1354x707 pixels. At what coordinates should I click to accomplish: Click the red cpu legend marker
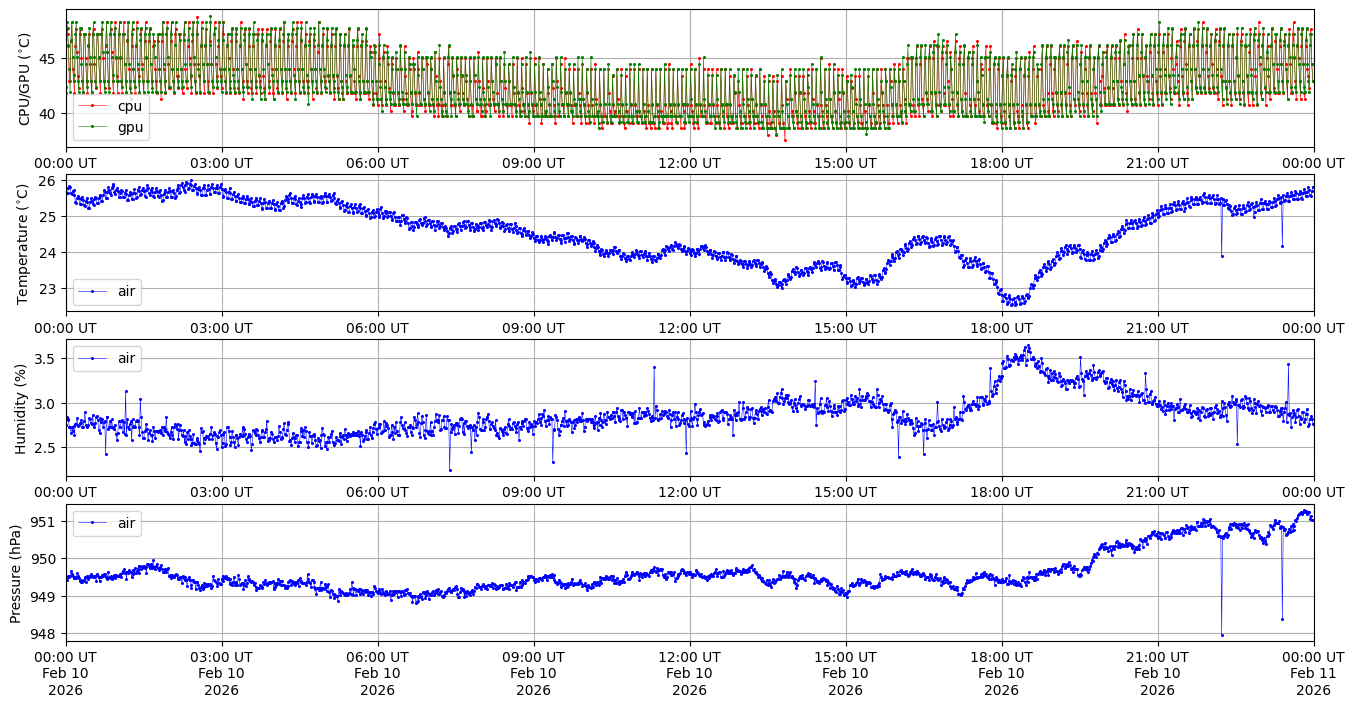tap(93, 105)
